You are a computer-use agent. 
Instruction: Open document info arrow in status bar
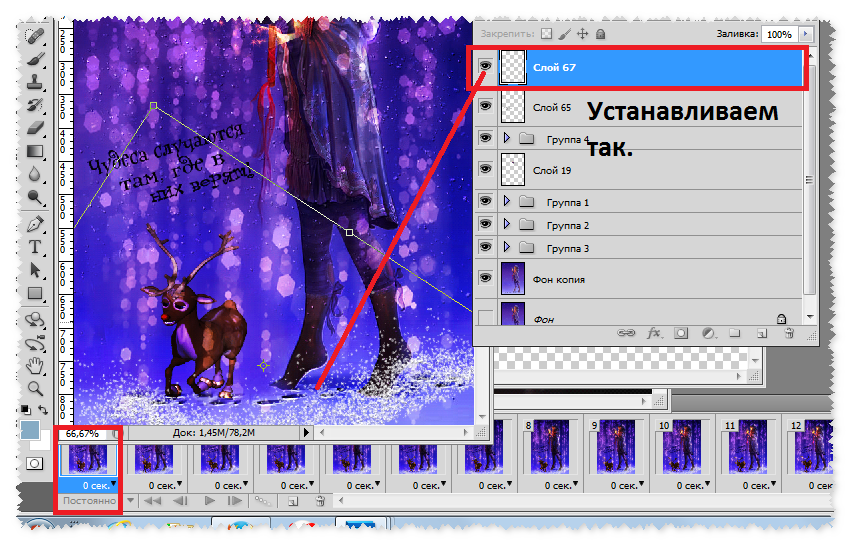coord(306,432)
